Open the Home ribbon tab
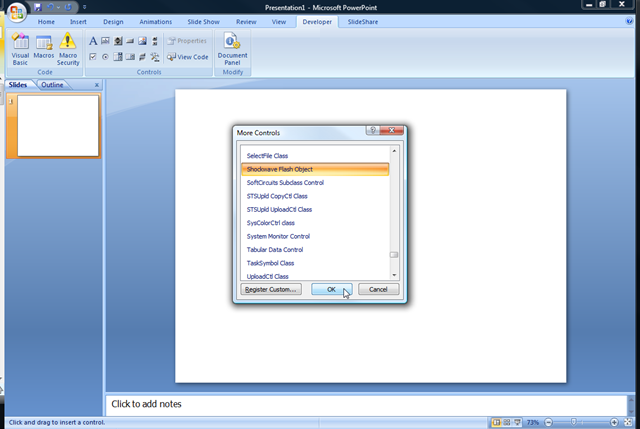 (46, 22)
